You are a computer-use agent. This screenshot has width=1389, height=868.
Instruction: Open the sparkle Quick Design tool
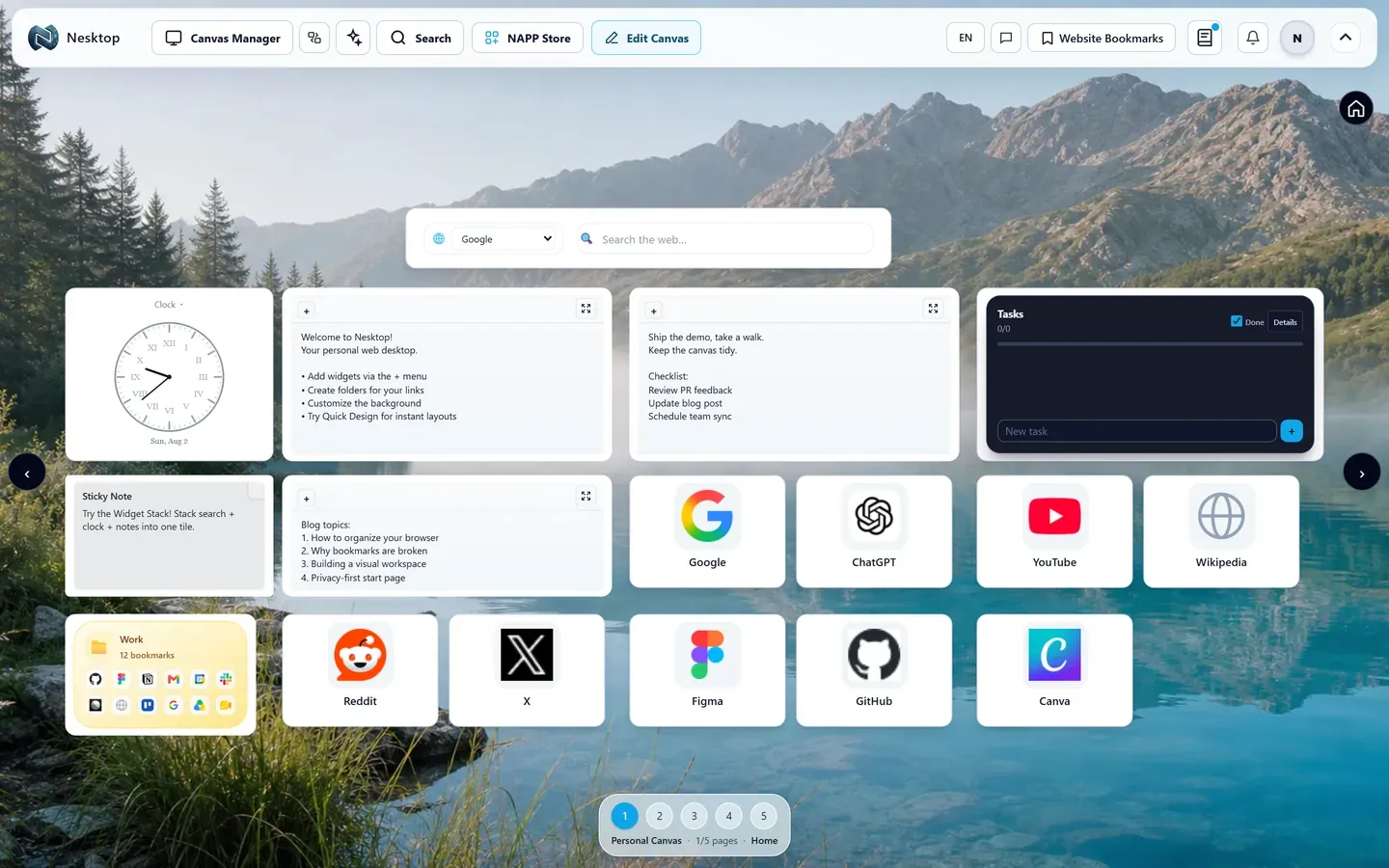pyautogui.click(x=354, y=38)
